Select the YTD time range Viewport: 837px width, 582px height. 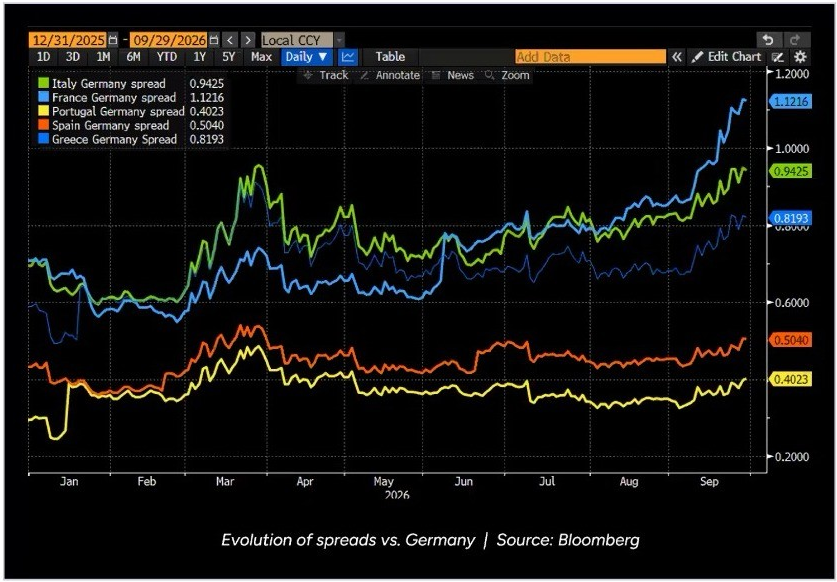pos(167,57)
